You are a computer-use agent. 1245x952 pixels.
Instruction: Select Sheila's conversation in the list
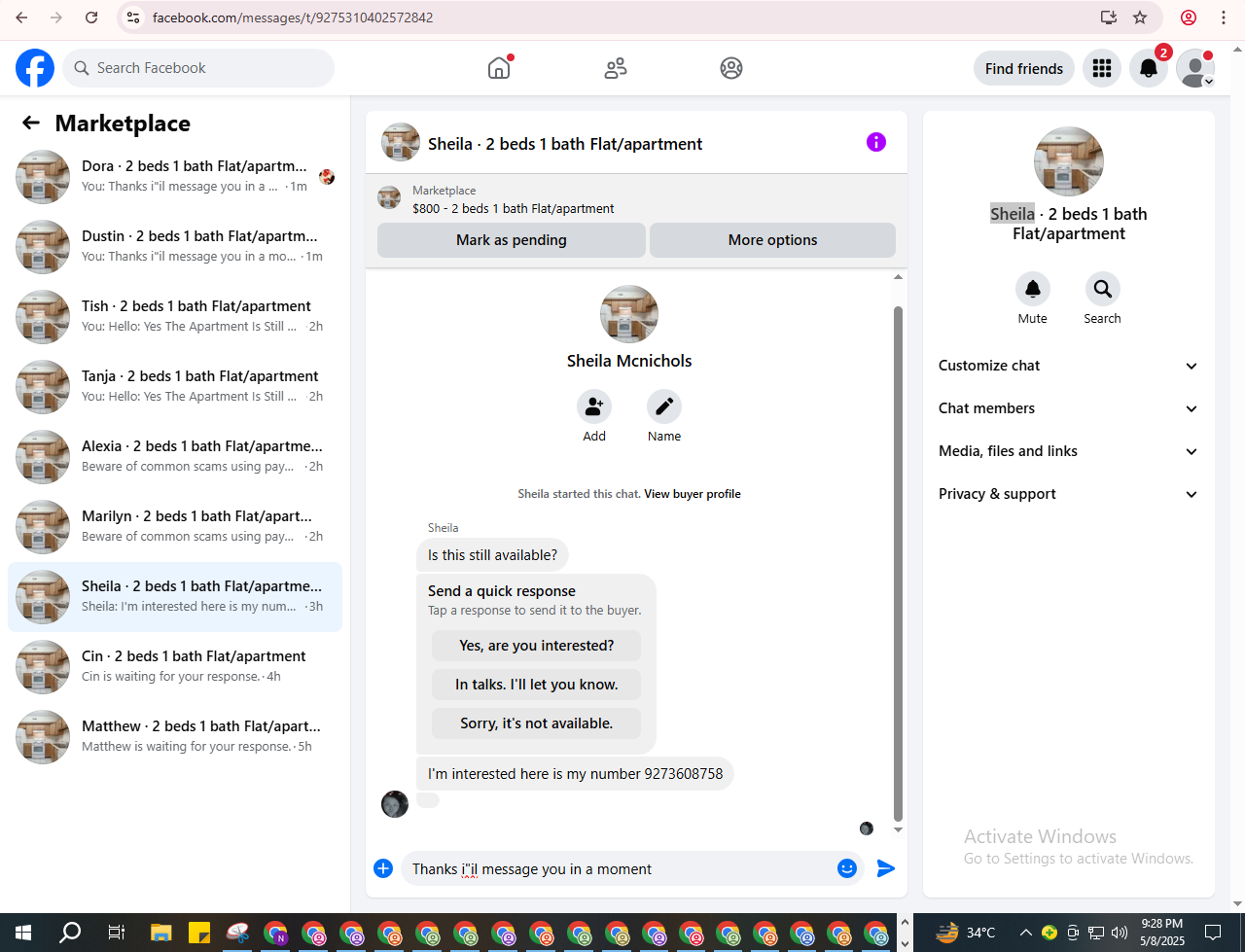point(175,596)
